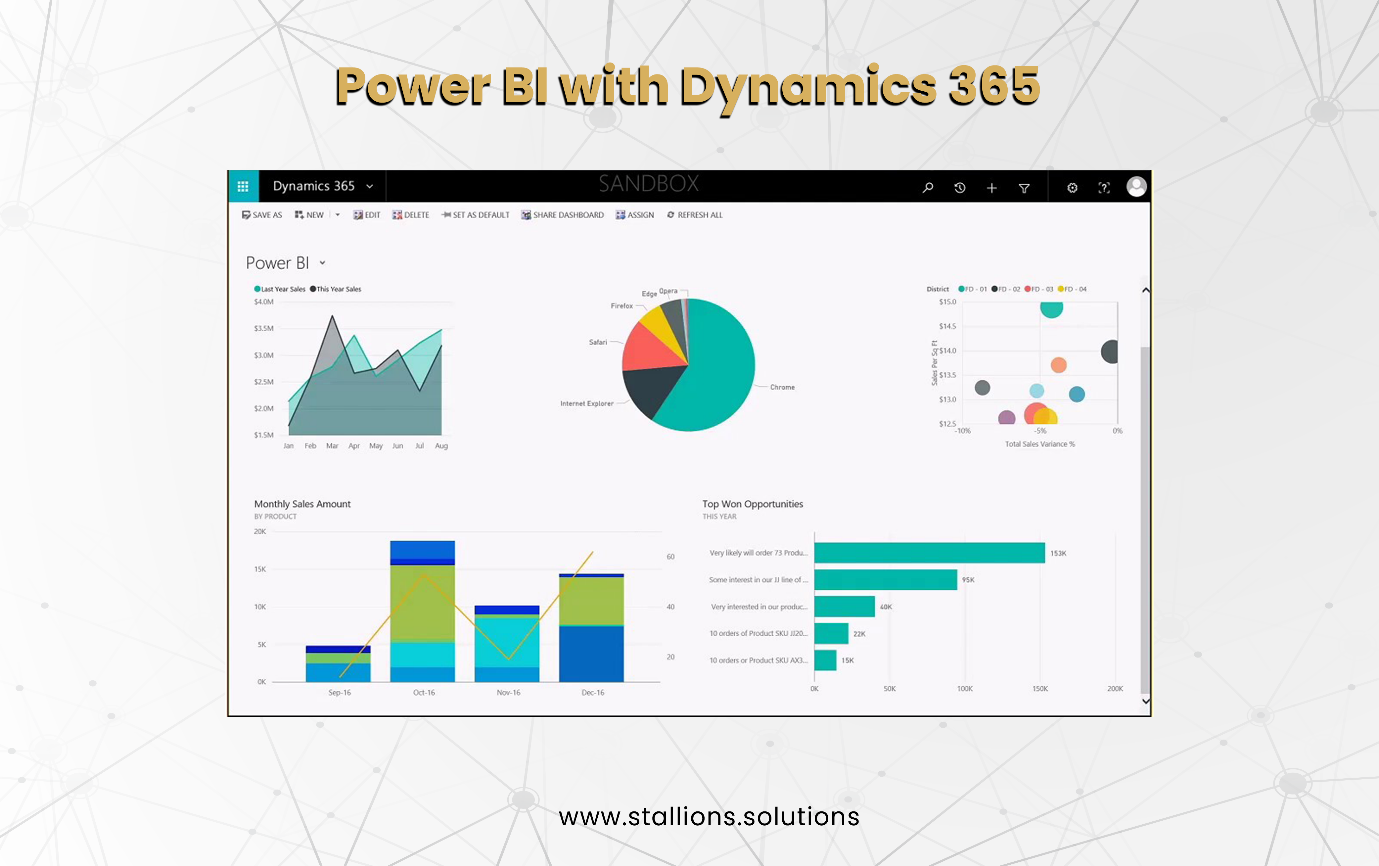Click FD - 04 district legend entry
This screenshot has height=866, width=1379.
point(1072,289)
